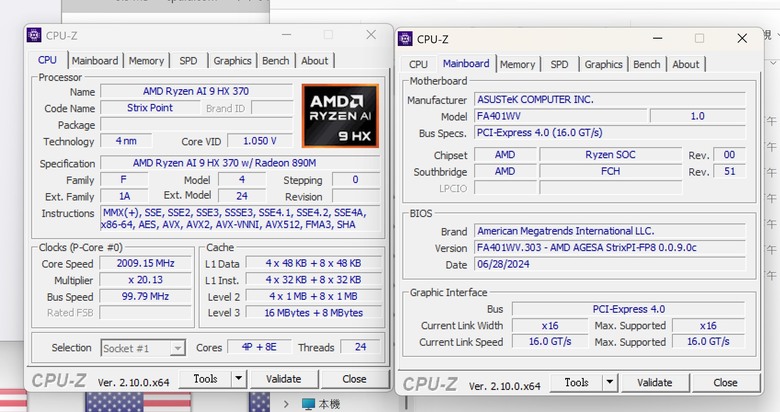780x412 pixels.
Task: Open About tab in left window
Action: click(315, 61)
